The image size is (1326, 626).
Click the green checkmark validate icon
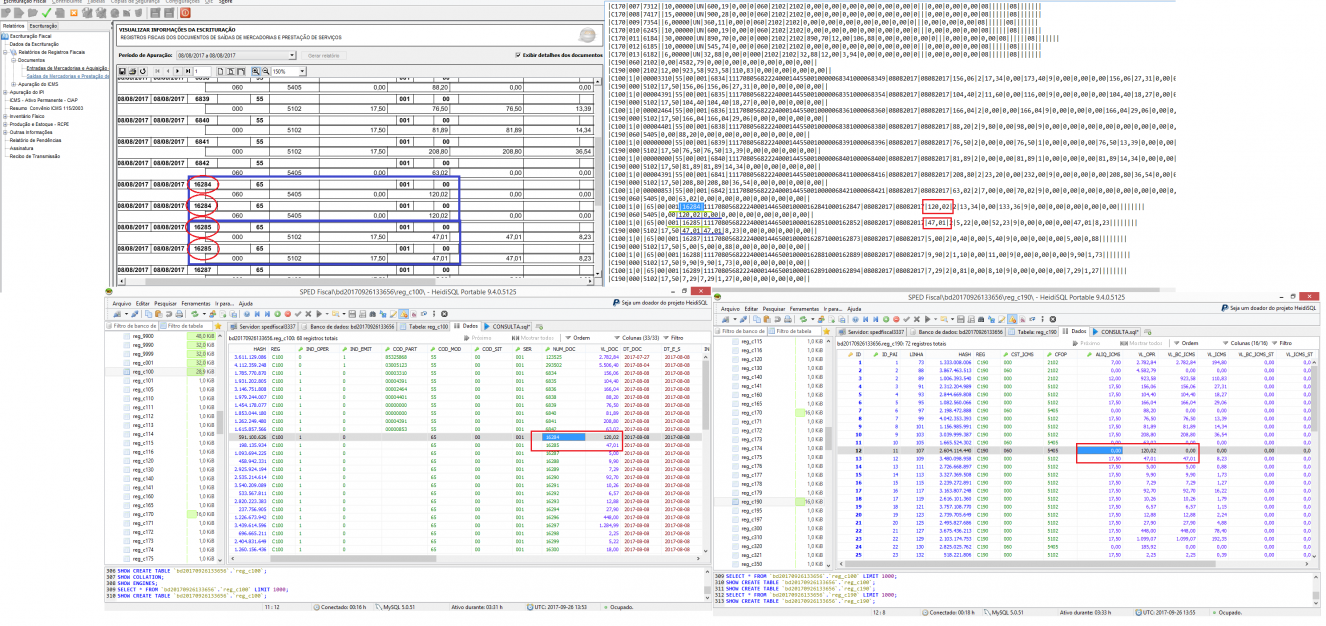[x=46, y=13]
